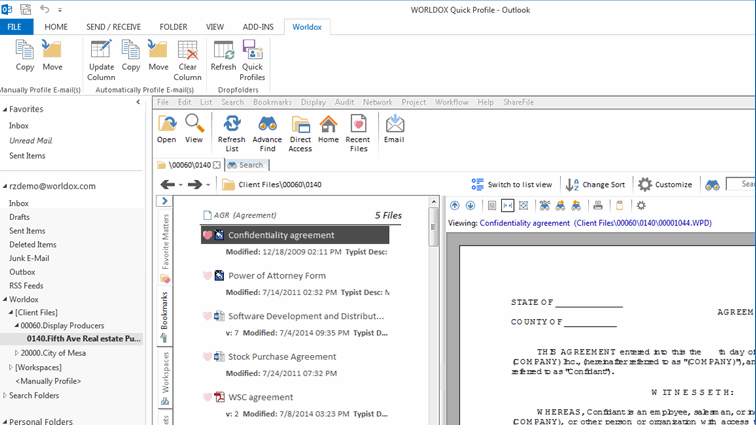This screenshot has width=756, height=425.
Task: Click the find next binoculars icon in viewer
Action: pyautogui.click(x=560, y=206)
